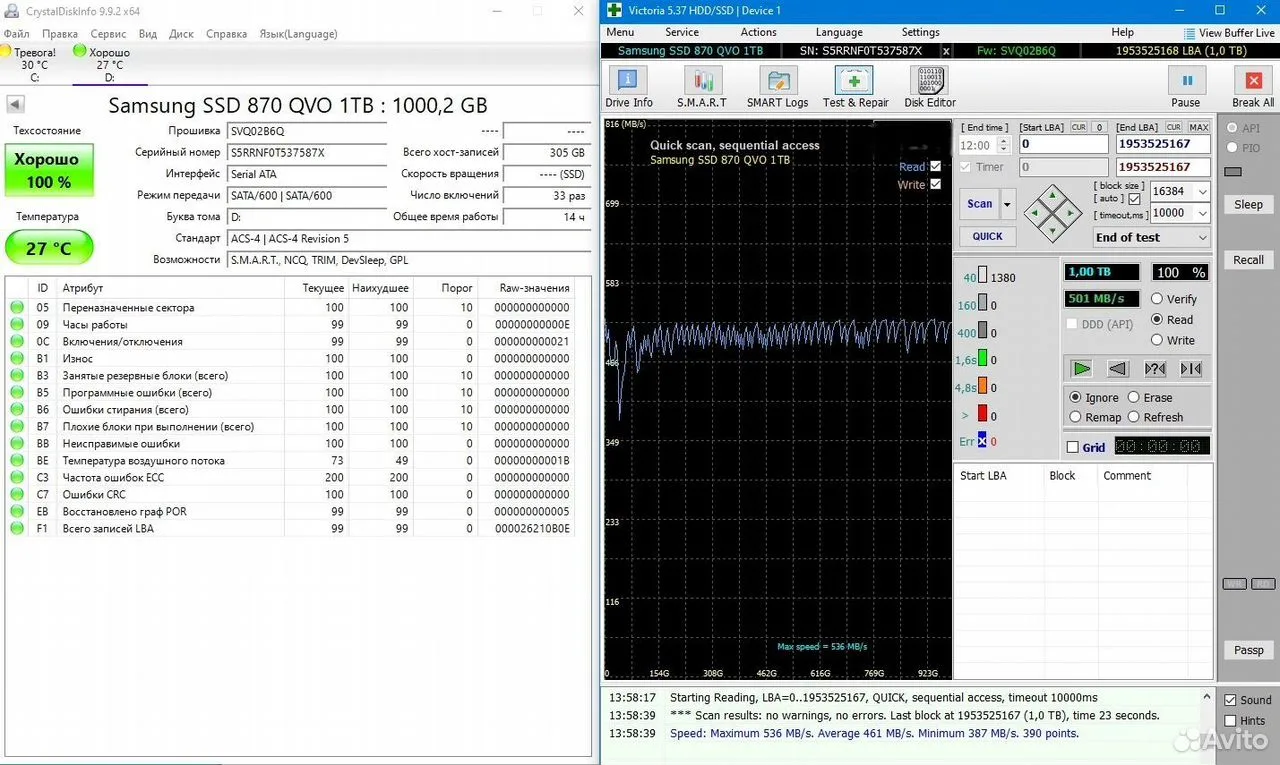Toggle the block size auto checkbox
Viewport: 1280px width, 765px height.
pos(1134,199)
